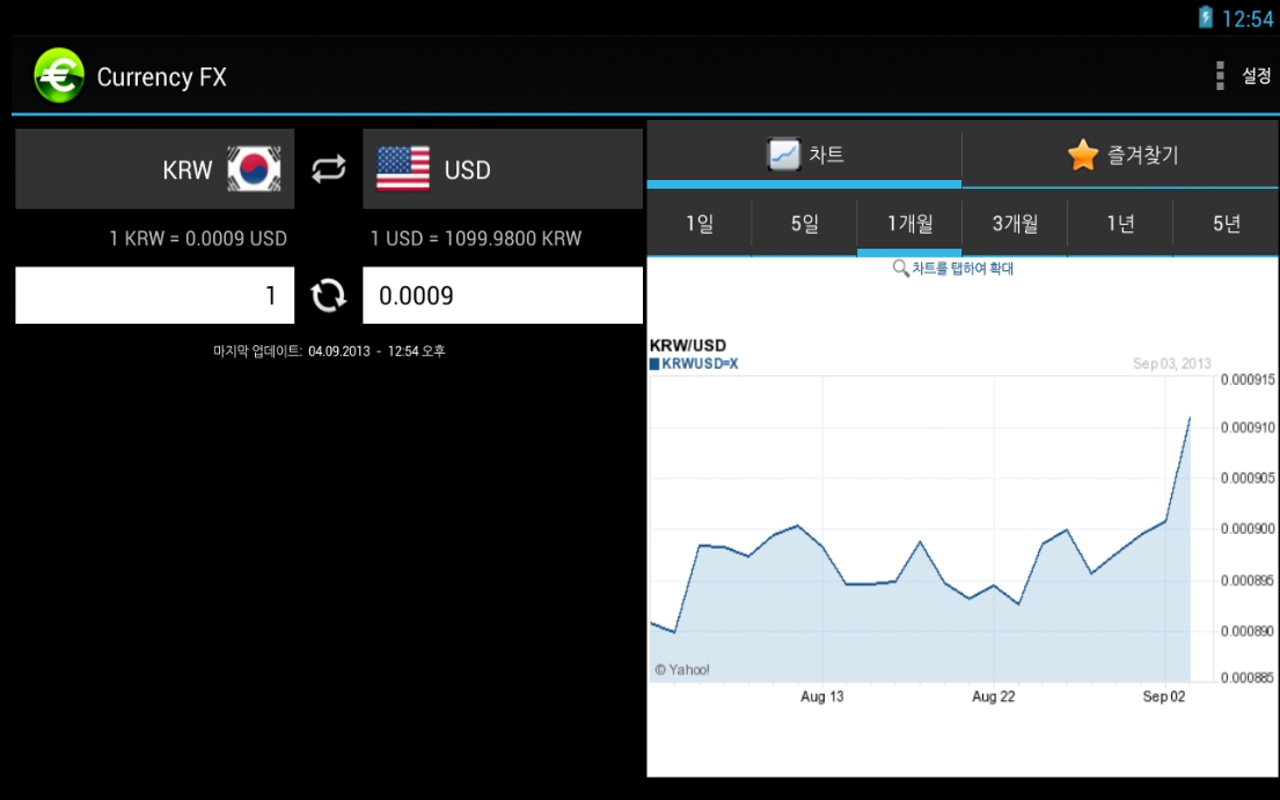Tap the 0.000885 y-axis value
This screenshot has width=1280, height=800.
click(x=1248, y=680)
